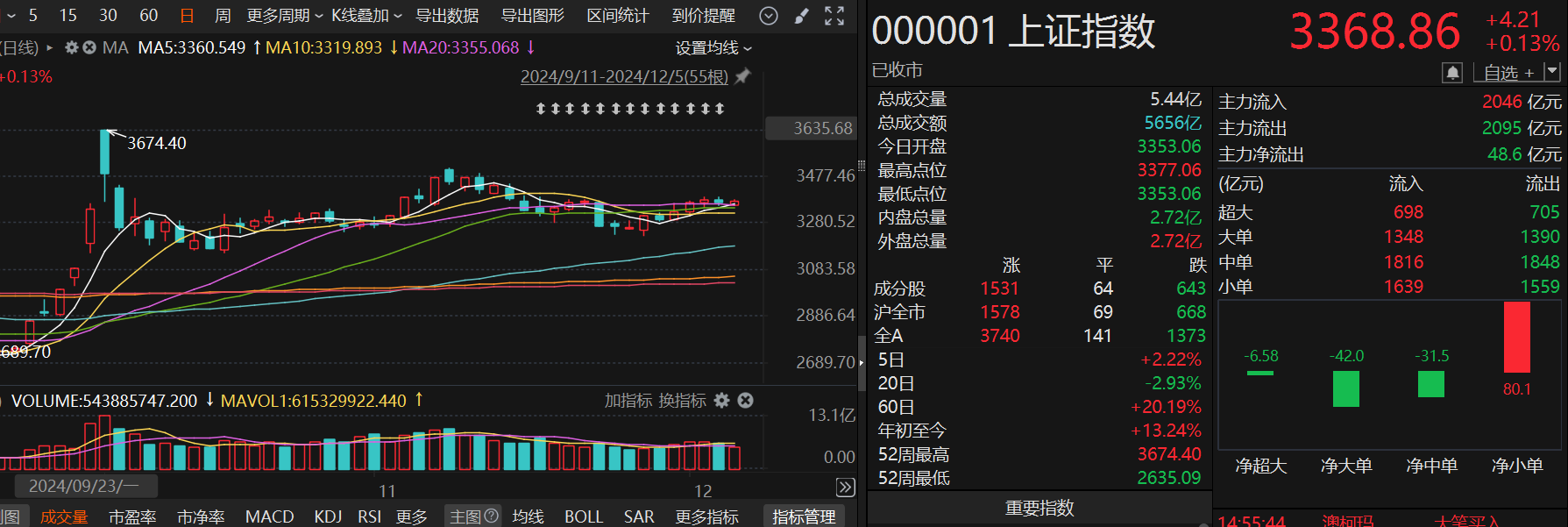The width and height of the screenshot is (1568, 527).
Task: Click the 总成交额 value 5656亿
Action: point(1173,123)
